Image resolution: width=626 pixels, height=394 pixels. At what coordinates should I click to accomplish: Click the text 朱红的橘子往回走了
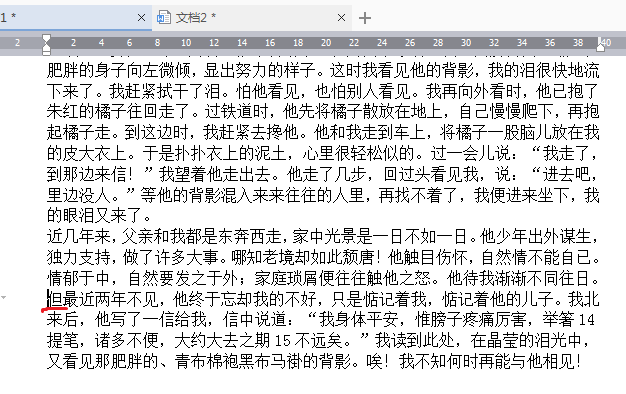(x=119, y=112)
